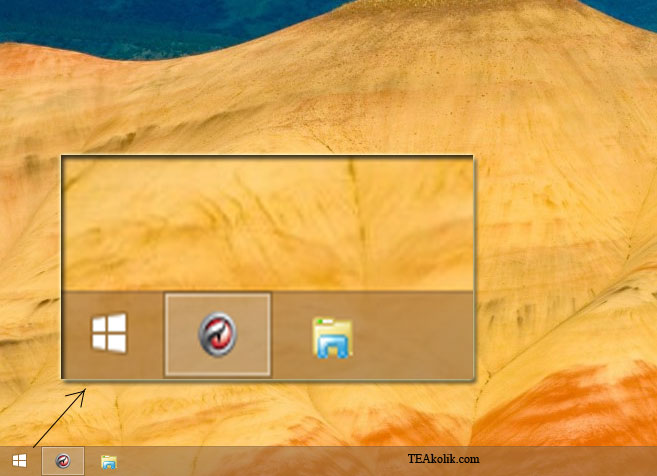Open the Comodo Dragon browser taskbar icon
Screen dimensions: 657x476
coord(63,461)
